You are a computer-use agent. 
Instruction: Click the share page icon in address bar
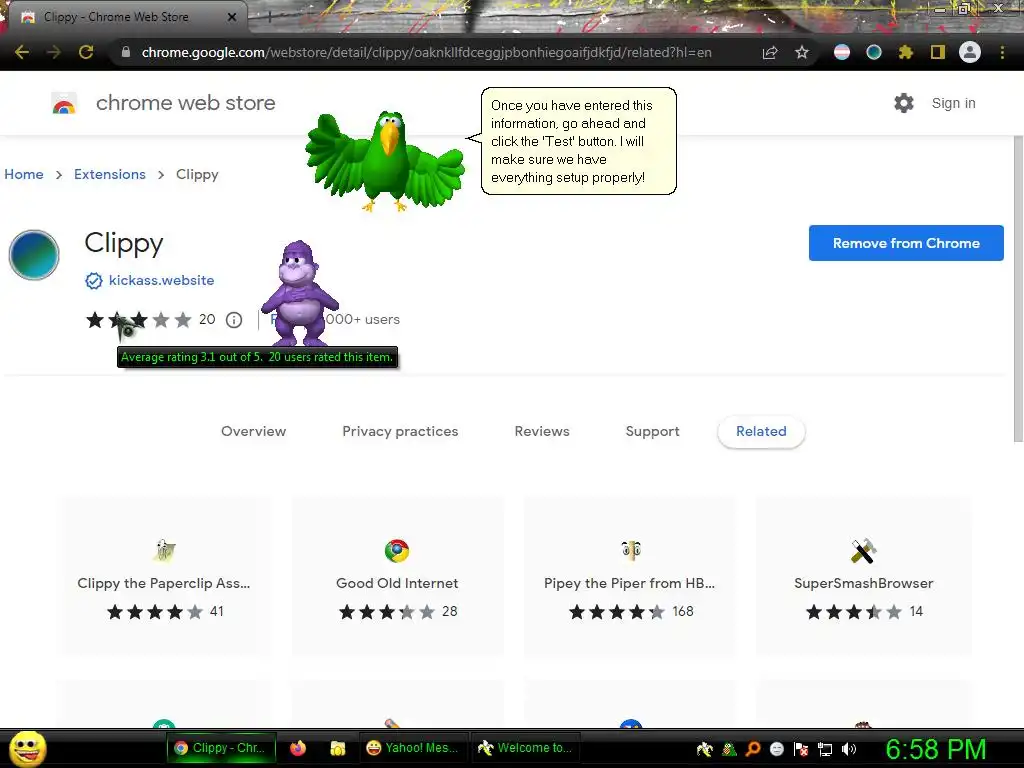click(x=770, y=52)
